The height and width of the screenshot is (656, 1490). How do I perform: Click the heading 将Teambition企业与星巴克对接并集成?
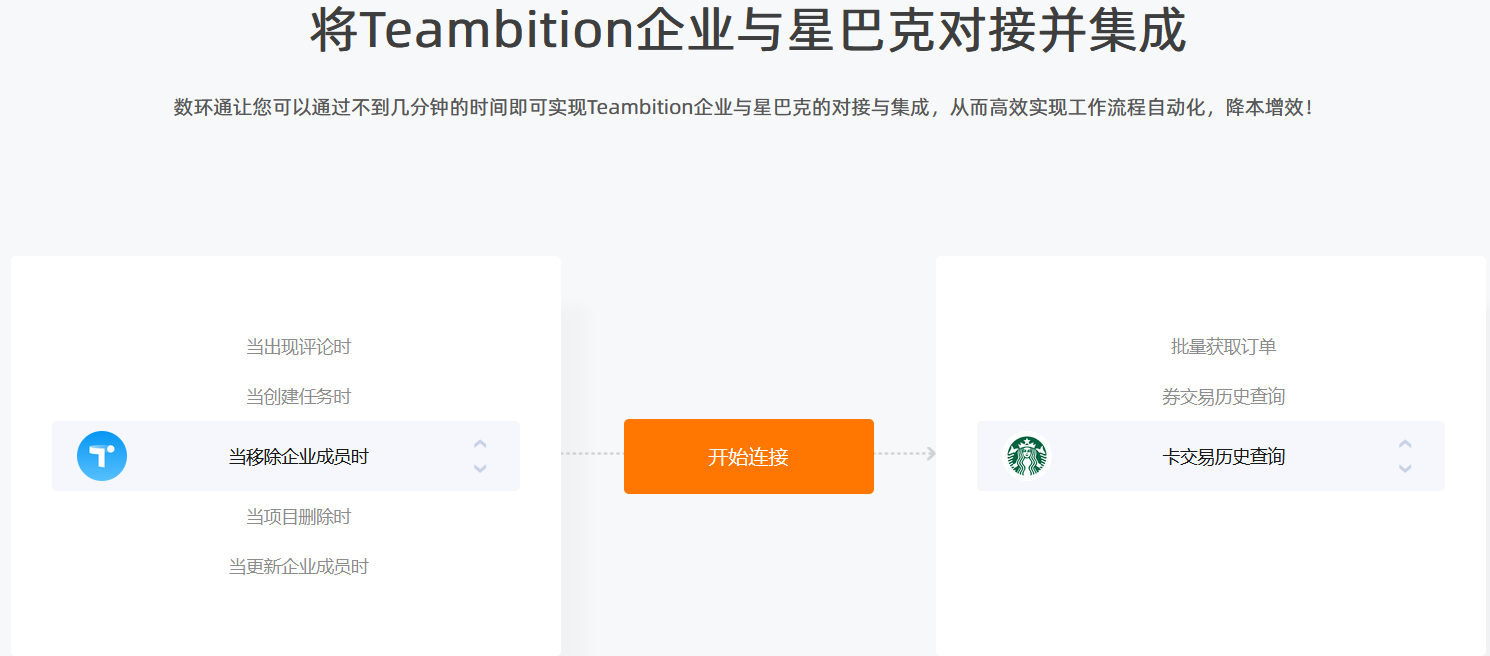point(748,31)
